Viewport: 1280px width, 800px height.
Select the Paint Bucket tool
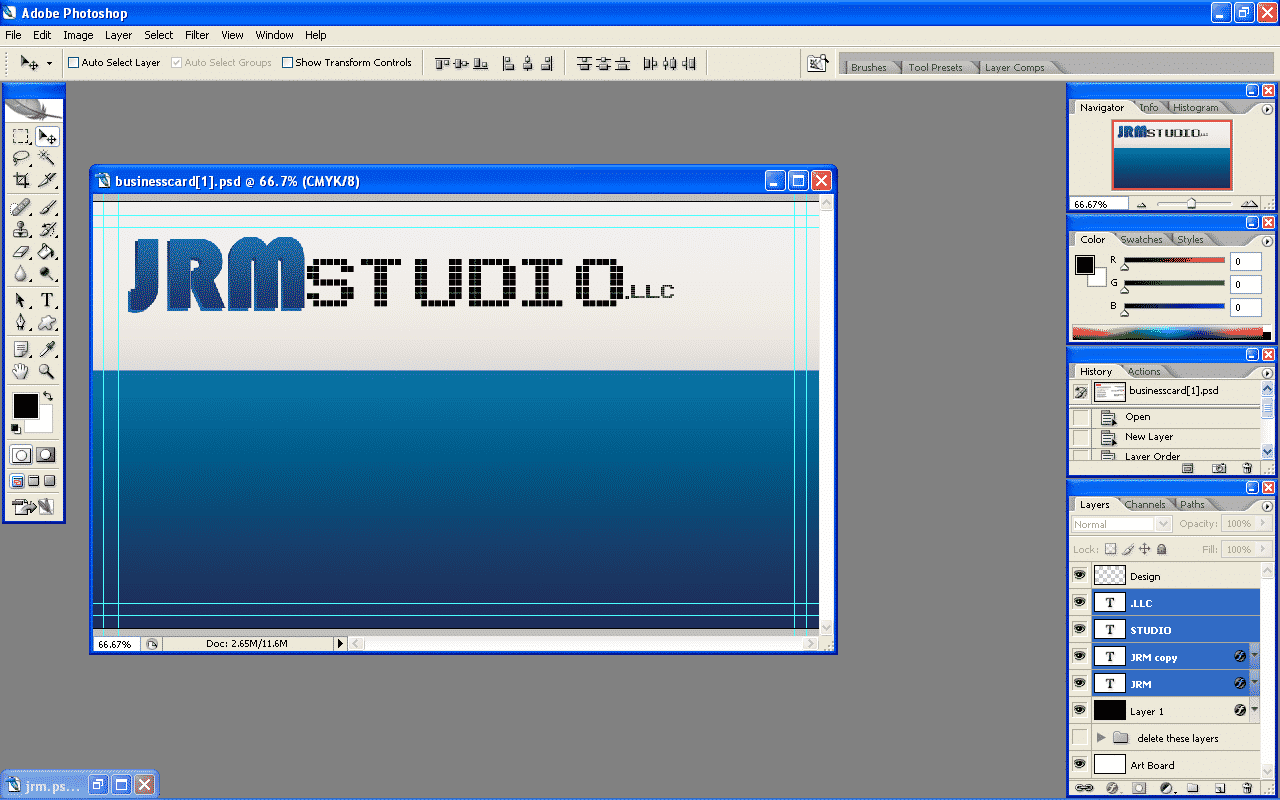coord(46,252)
